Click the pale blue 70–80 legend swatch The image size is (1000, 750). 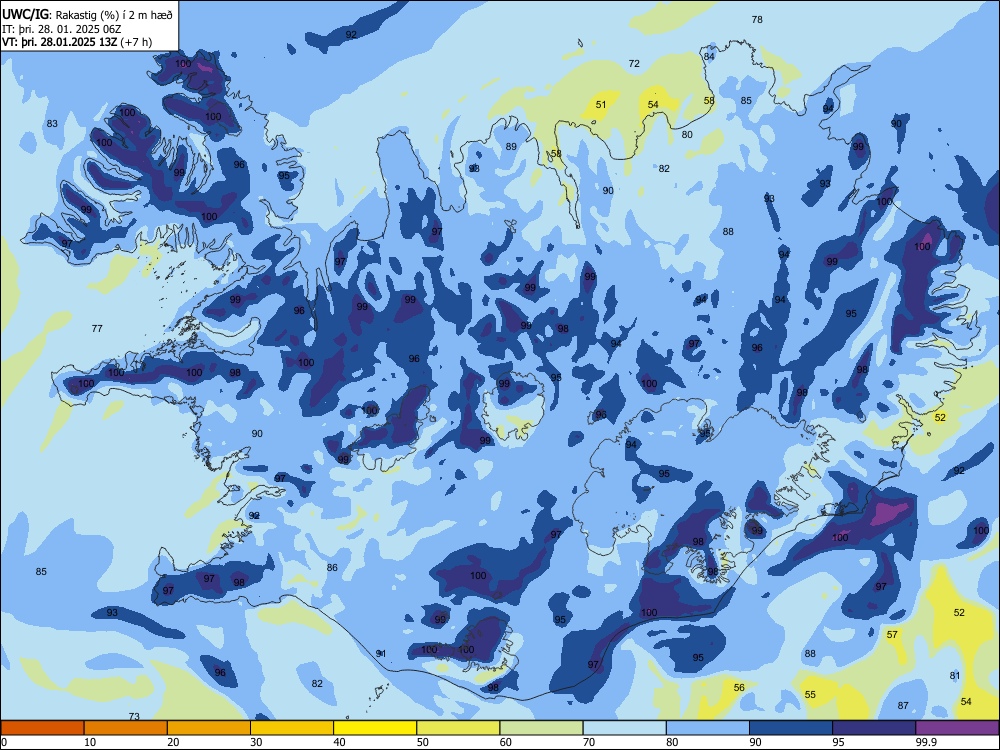pyautogui.click(x=624, y=728)
